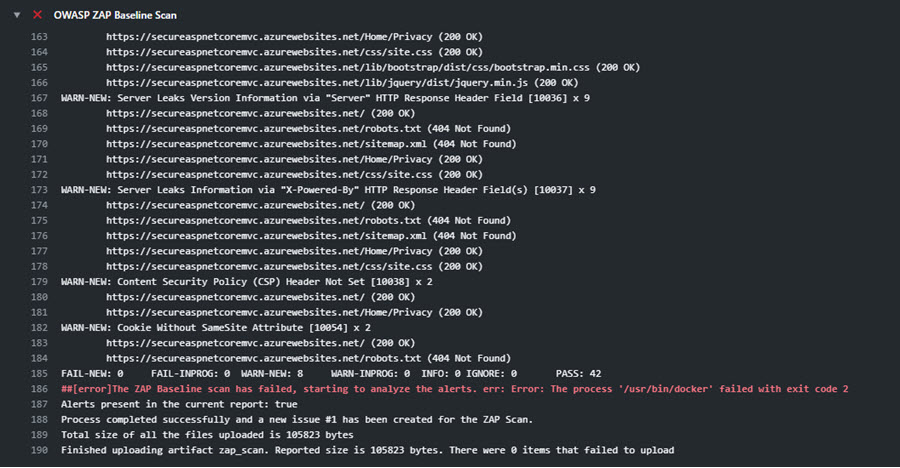Select log line number 186
Viewport: 900px width, 468px height.
39,389
